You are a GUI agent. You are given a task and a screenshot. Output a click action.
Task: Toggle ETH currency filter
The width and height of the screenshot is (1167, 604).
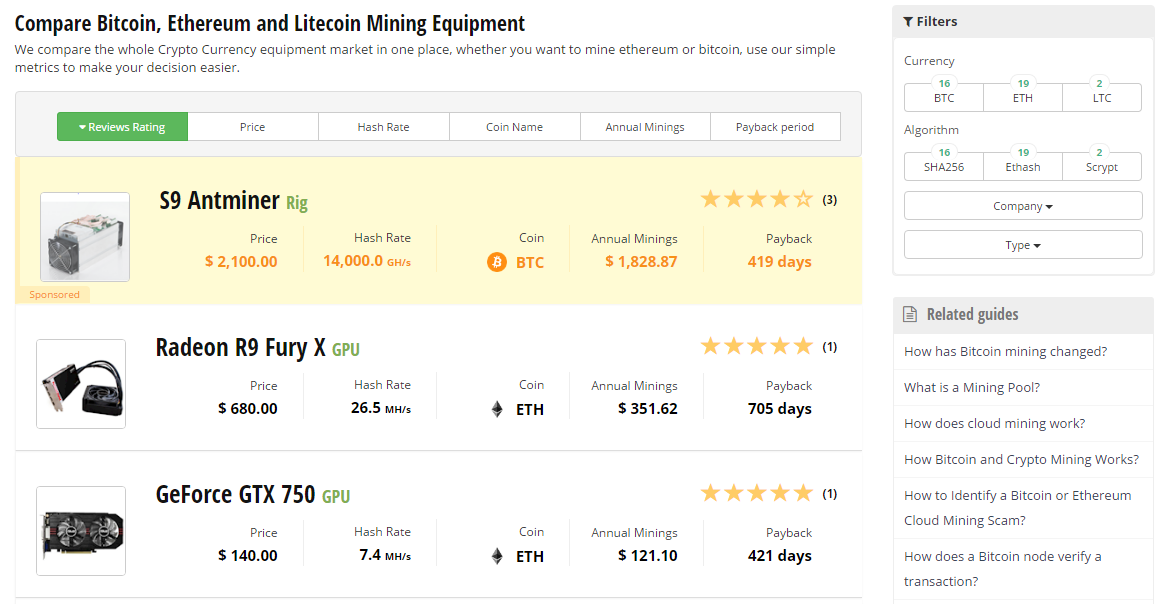tap(1023, 97)
